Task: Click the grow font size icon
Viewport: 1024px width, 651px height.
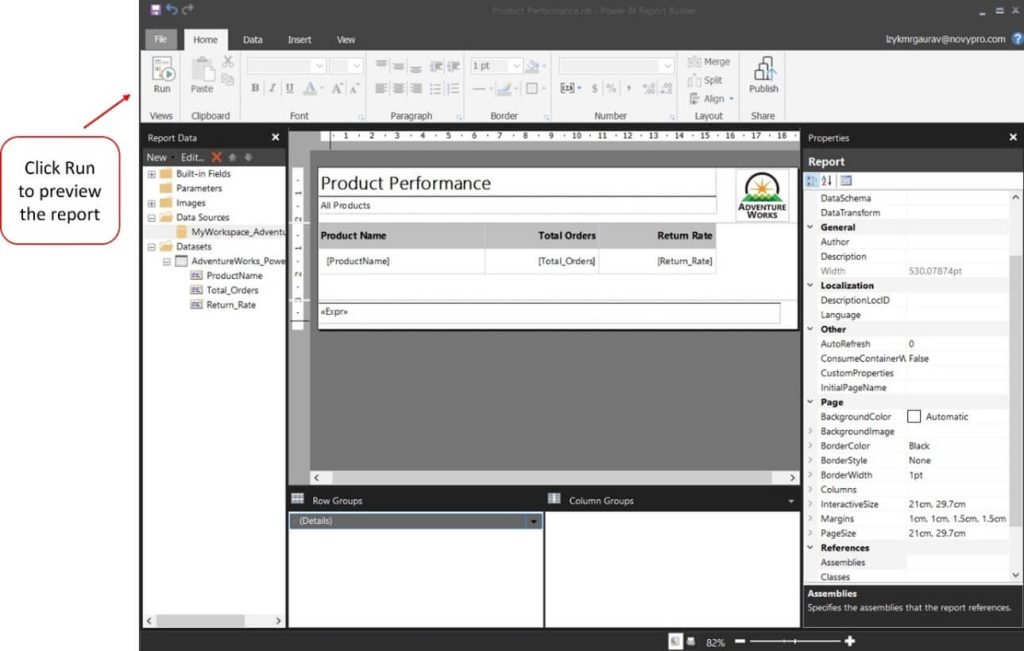Action: coord(336,88)
